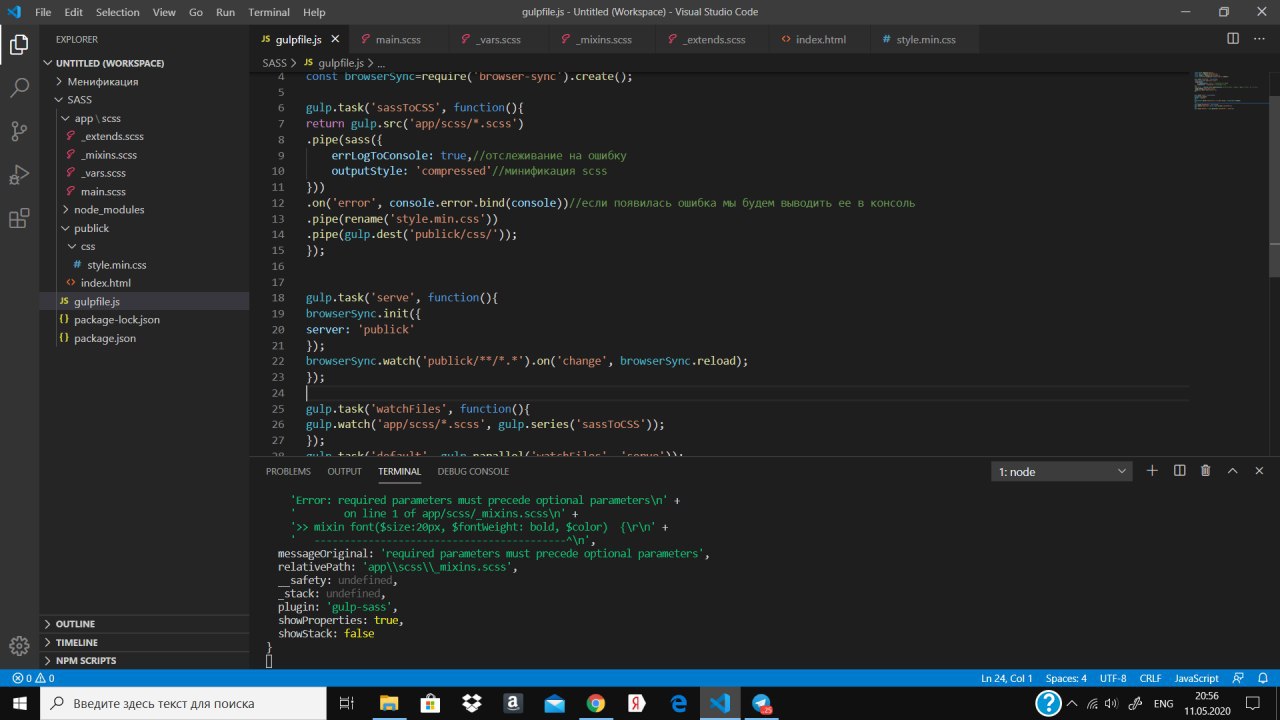Open Yandex browser from taskbar

pos(637,703)
